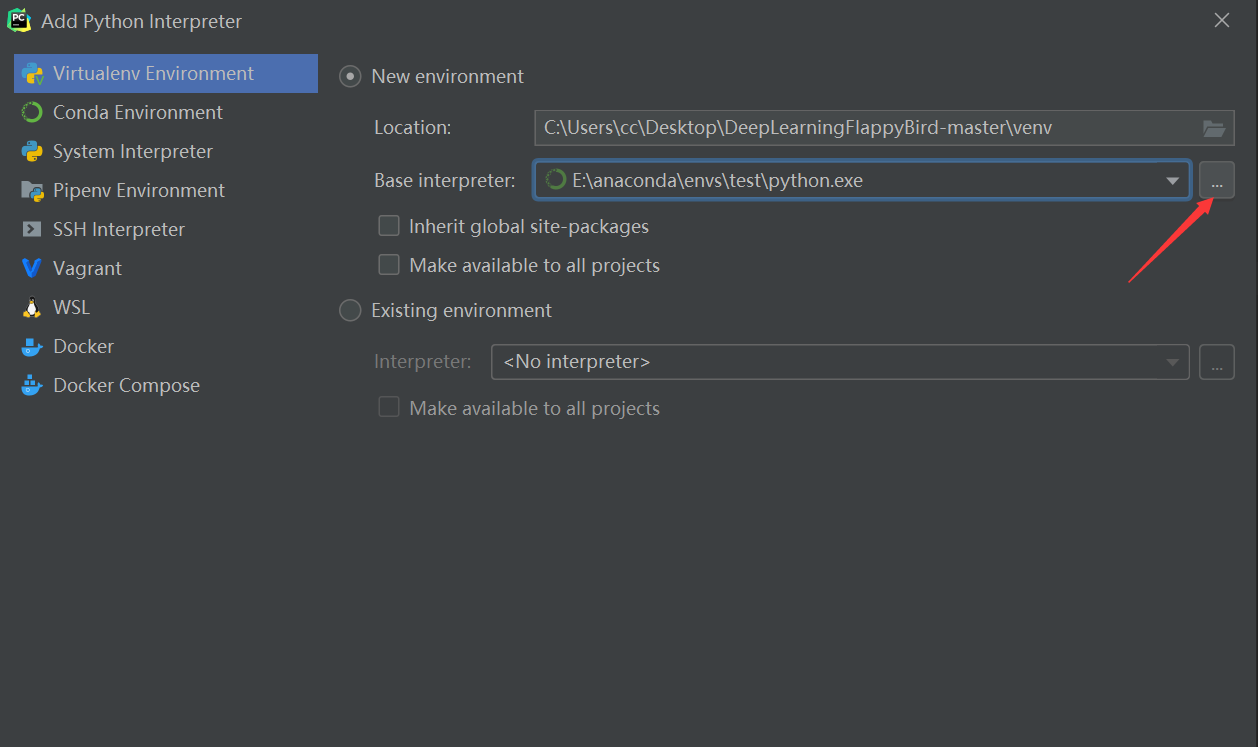The width and height of the screenshot is (1258, 747).
Task: Click the browse button beside Base interpreter
Action: click(1216, 181)
